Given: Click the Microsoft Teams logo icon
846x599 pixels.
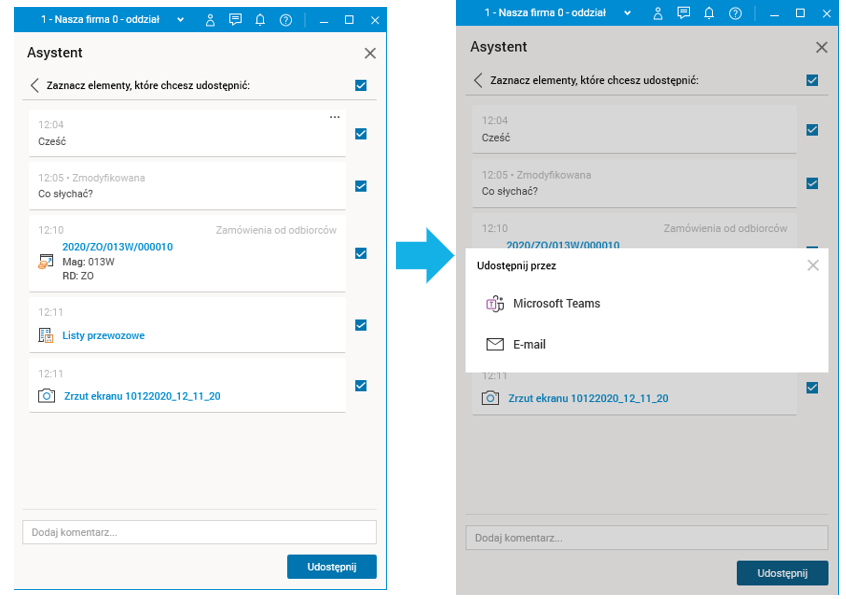Looking at the screenshot, I should (x=495, y=304).
